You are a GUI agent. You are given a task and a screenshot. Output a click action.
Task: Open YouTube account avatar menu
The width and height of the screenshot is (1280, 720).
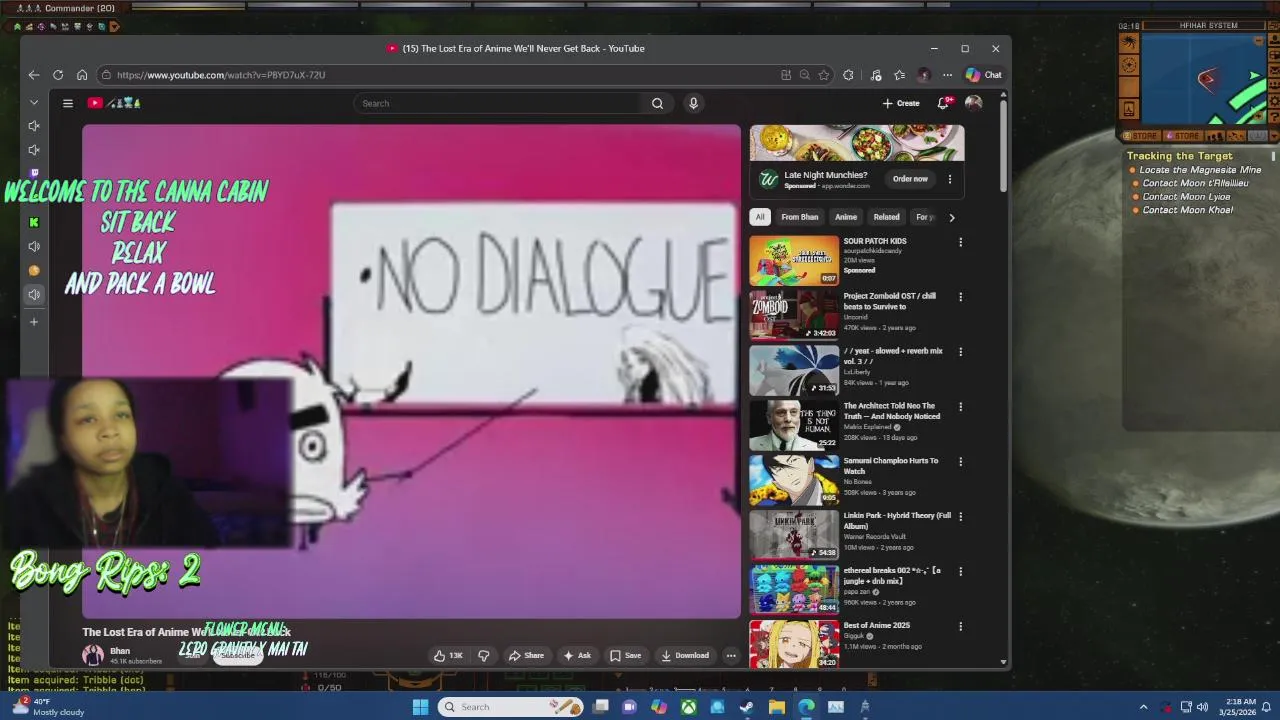coord(973,103)
